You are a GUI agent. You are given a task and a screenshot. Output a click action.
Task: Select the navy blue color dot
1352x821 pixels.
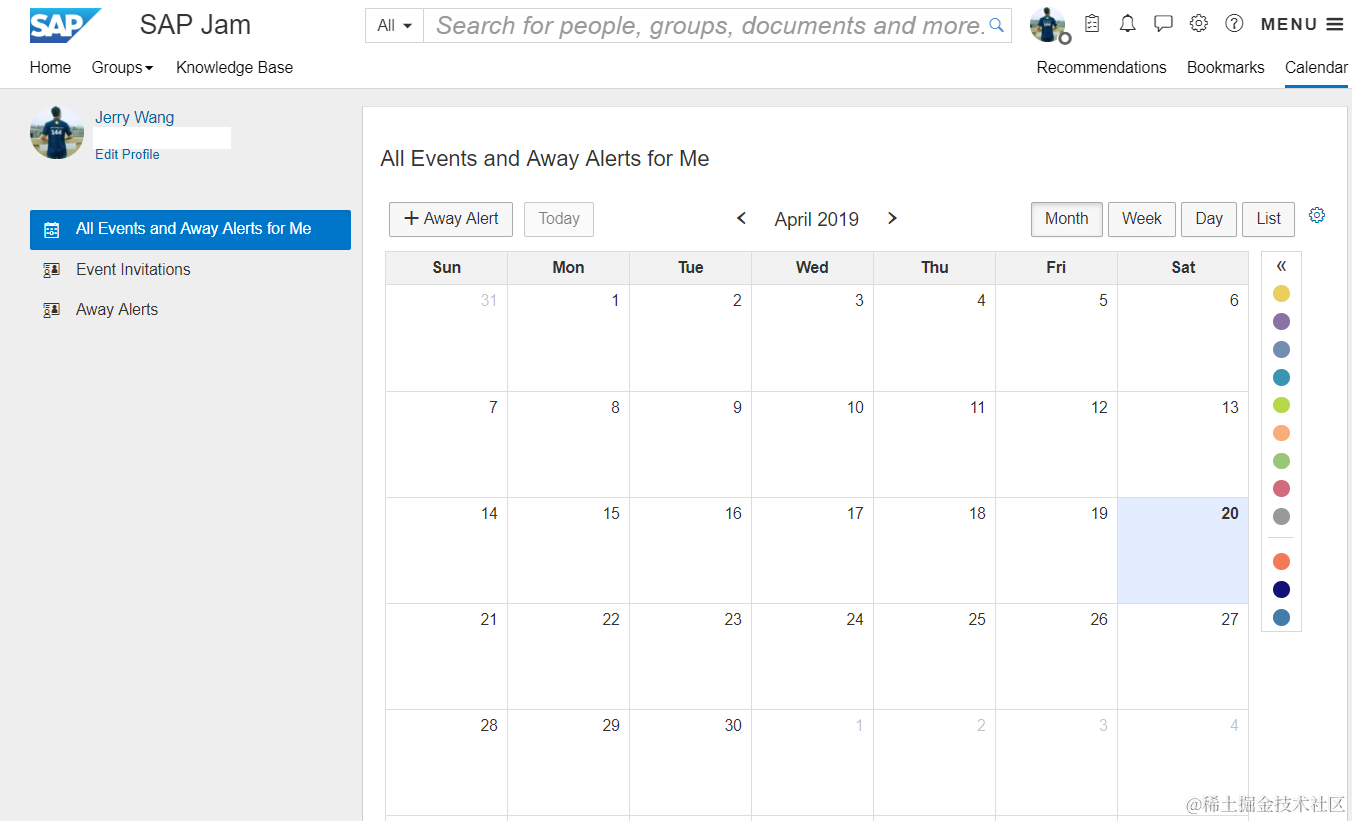1281,589
